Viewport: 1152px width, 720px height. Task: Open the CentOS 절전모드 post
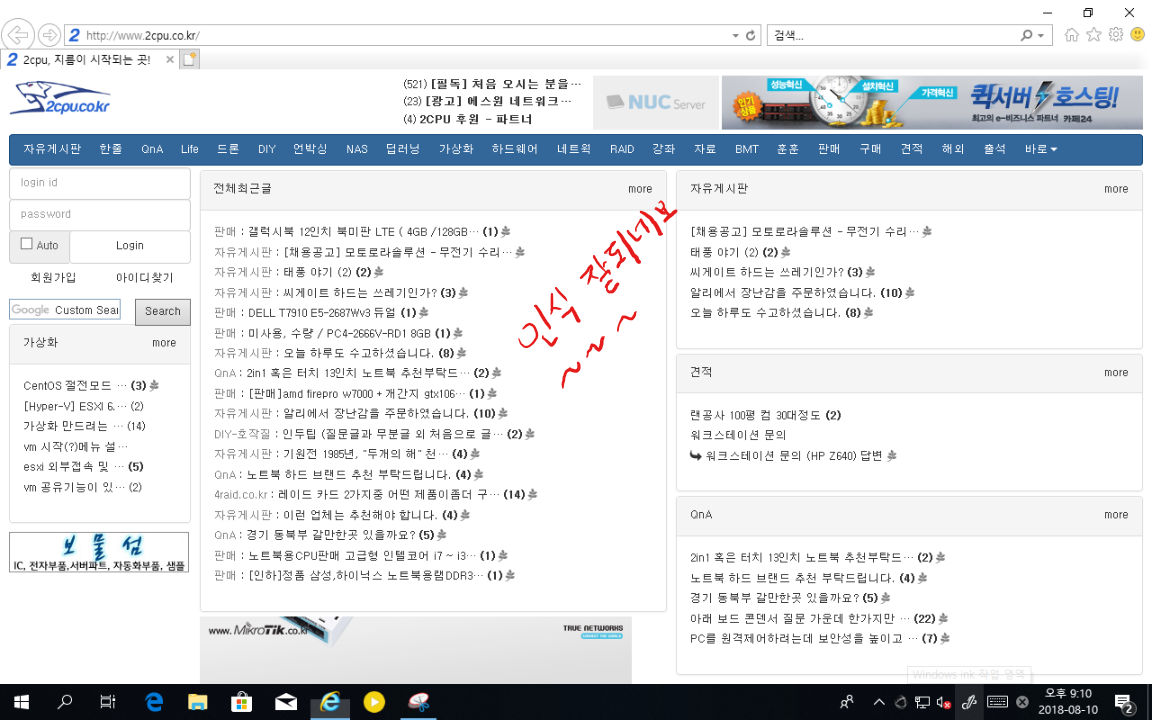click(75, 386)
